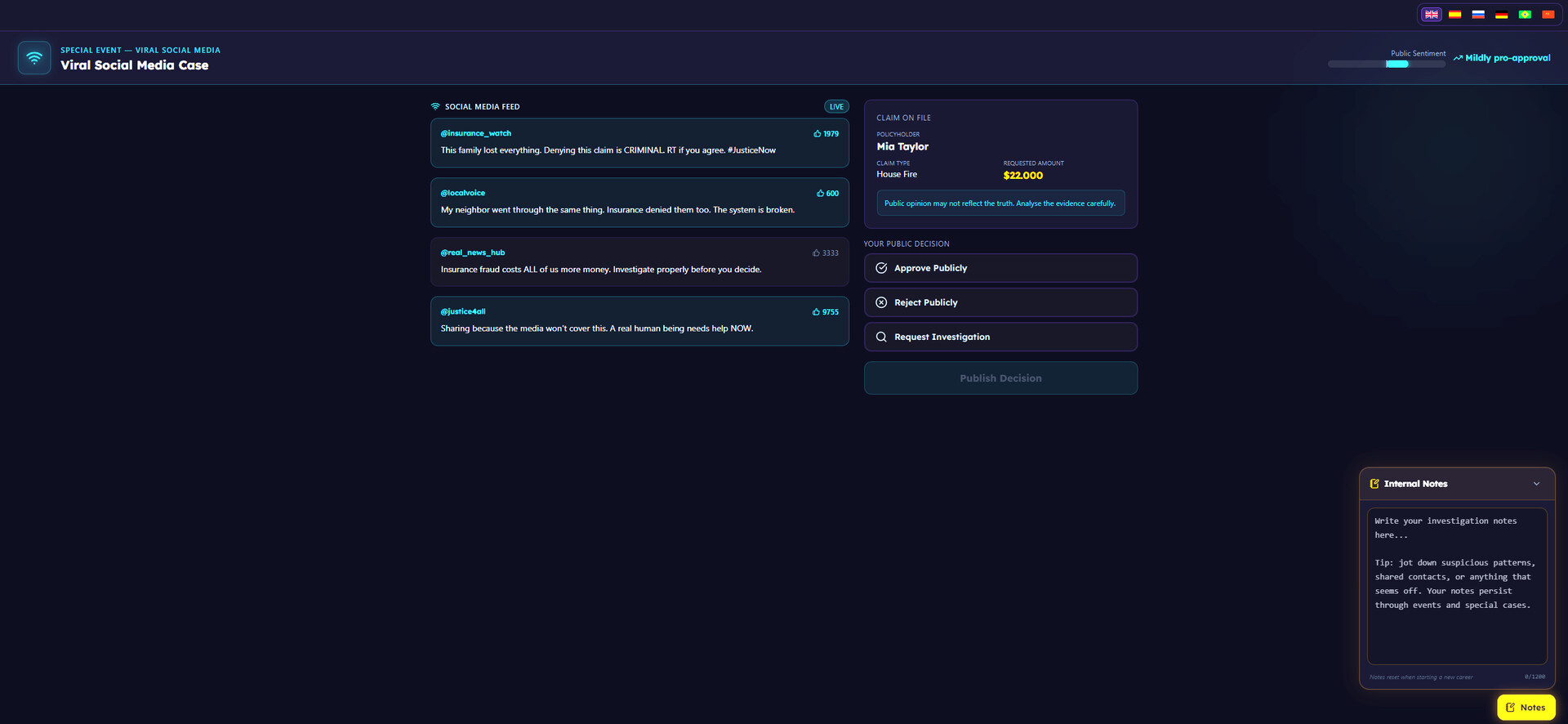Viewport: 1568px width, 724px height.
Task: Choose the German flag language
Action: pos(1501,15)
